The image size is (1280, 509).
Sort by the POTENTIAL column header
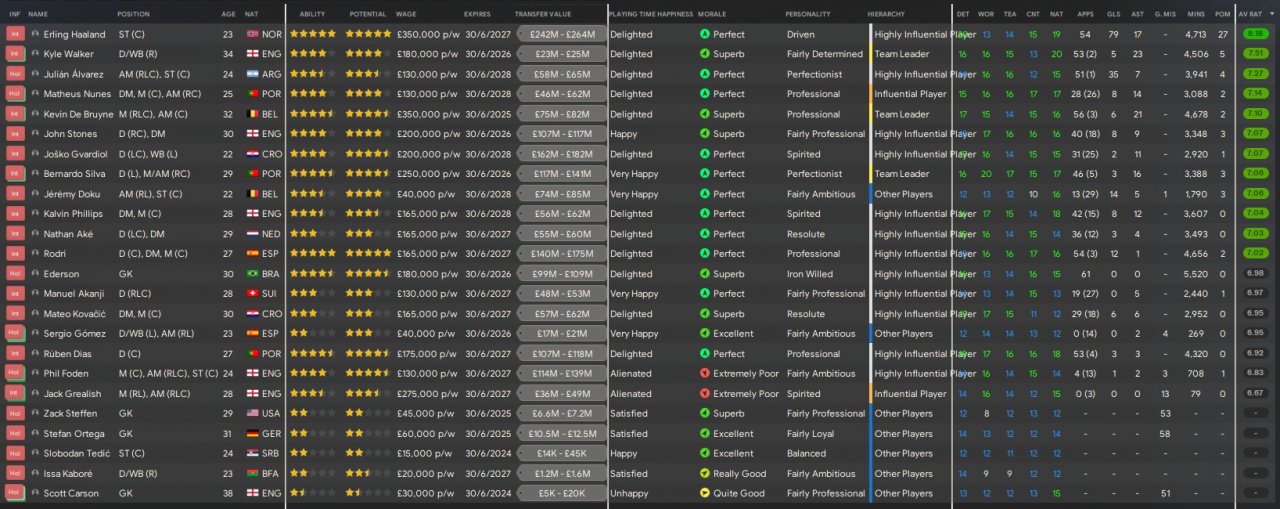tap(368, 14)
